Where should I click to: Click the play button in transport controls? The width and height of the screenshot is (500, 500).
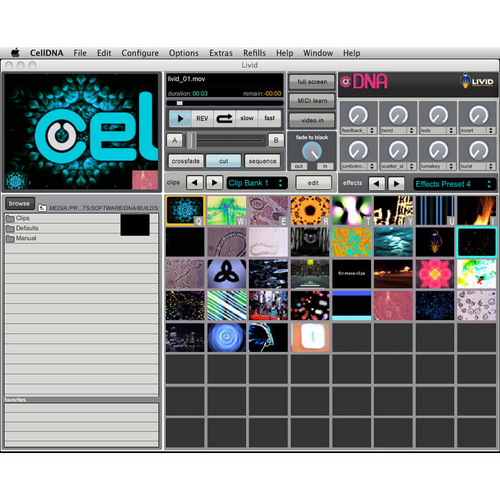coord(180,118)
